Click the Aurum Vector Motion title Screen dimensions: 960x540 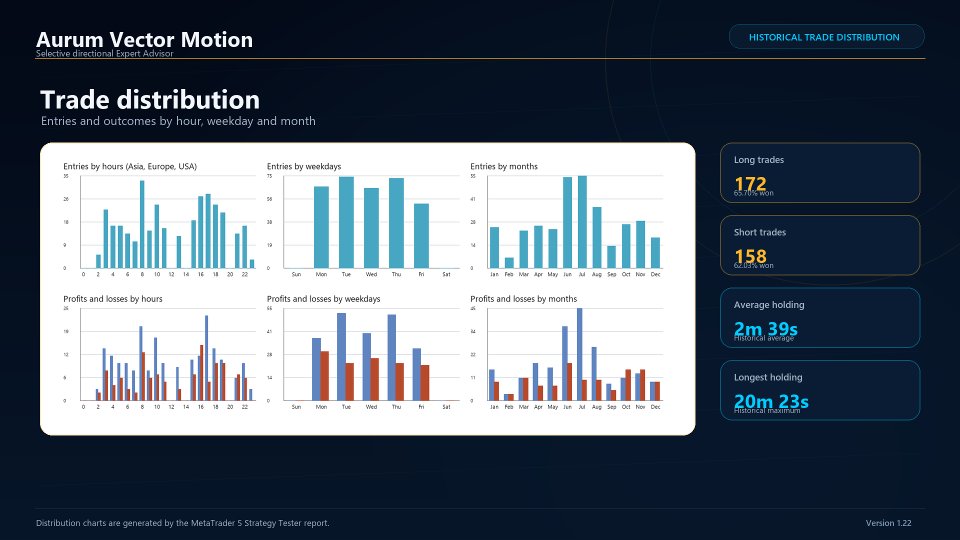(x=144, y=39)
